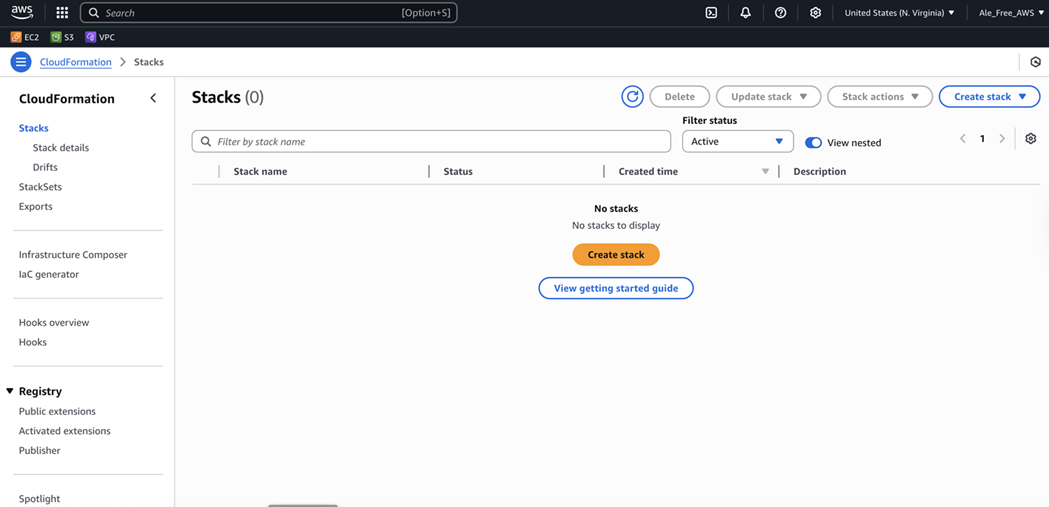Open Stack details in the sidebar
1049x507 pixels.
(61, 147)
